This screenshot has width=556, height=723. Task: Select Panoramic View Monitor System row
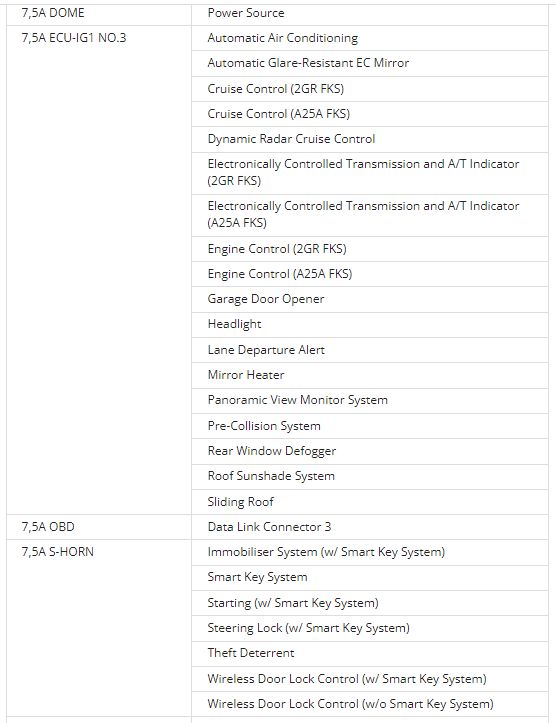pos(370,400)
